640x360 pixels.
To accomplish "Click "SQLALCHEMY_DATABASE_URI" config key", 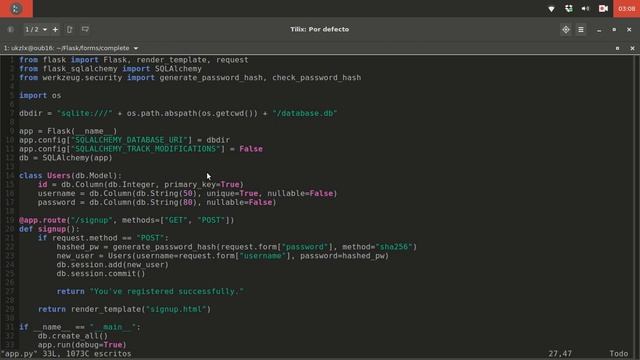I will click(x=129, y=140).
